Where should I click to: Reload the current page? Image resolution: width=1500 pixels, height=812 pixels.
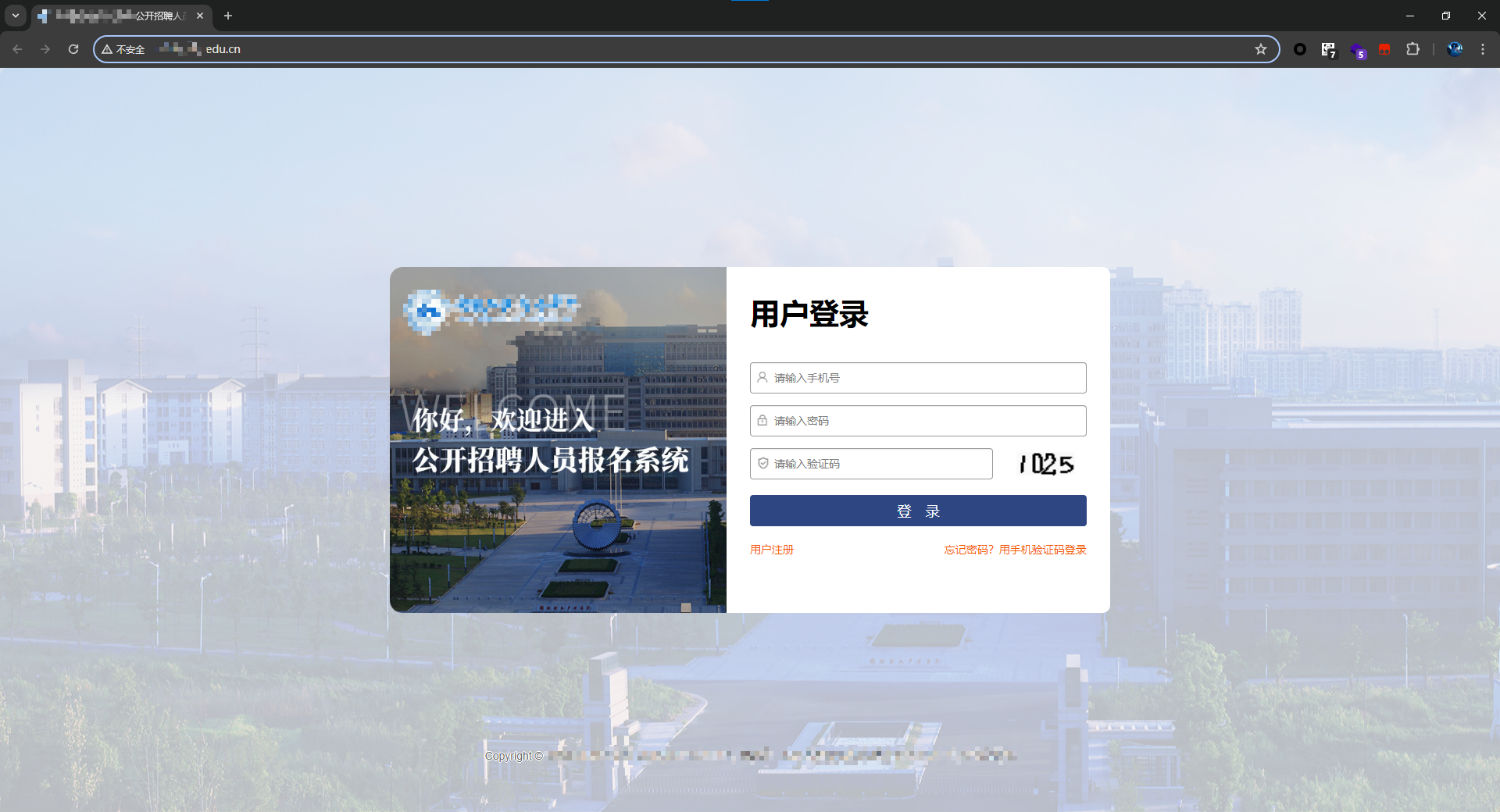[x=73, y=49]
